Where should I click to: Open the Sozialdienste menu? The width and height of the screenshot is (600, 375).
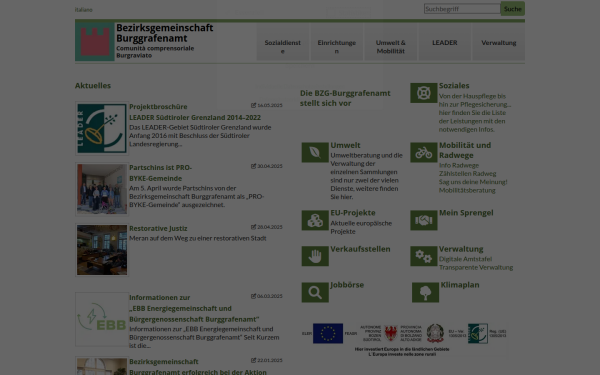pyautogui.click(x=283, y=42)
